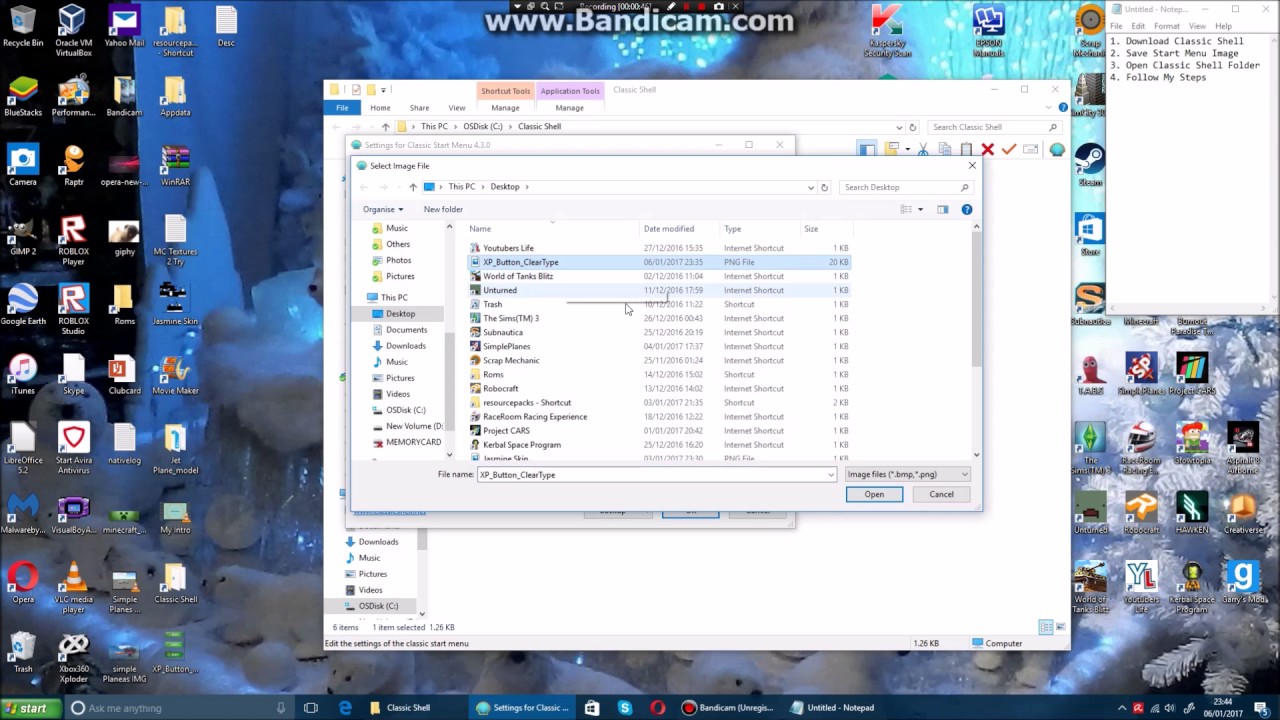Click the File name input field

pyautogui.click(x=650, y=474)
